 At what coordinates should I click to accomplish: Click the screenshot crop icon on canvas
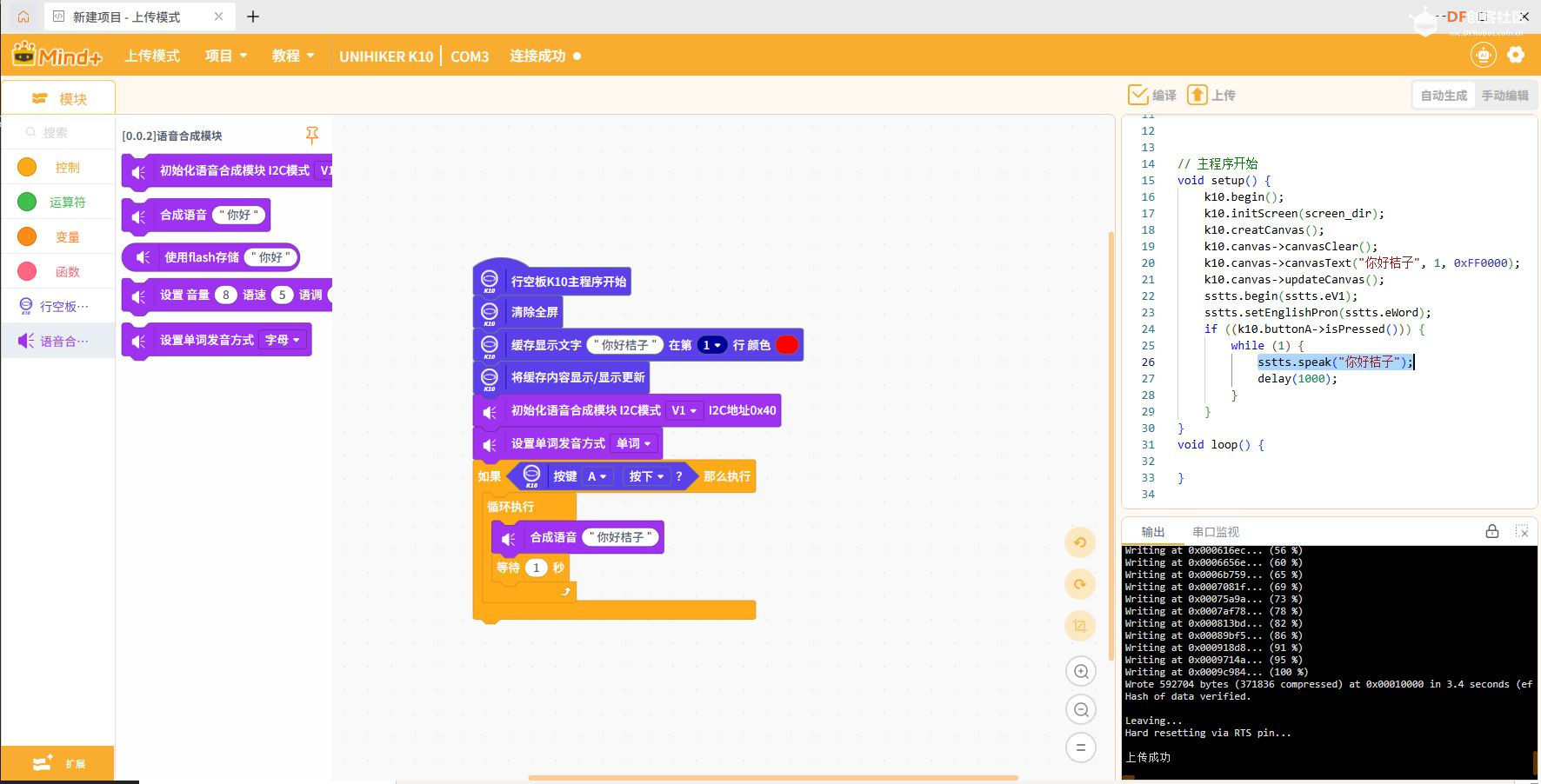[x=1080, y=625]
